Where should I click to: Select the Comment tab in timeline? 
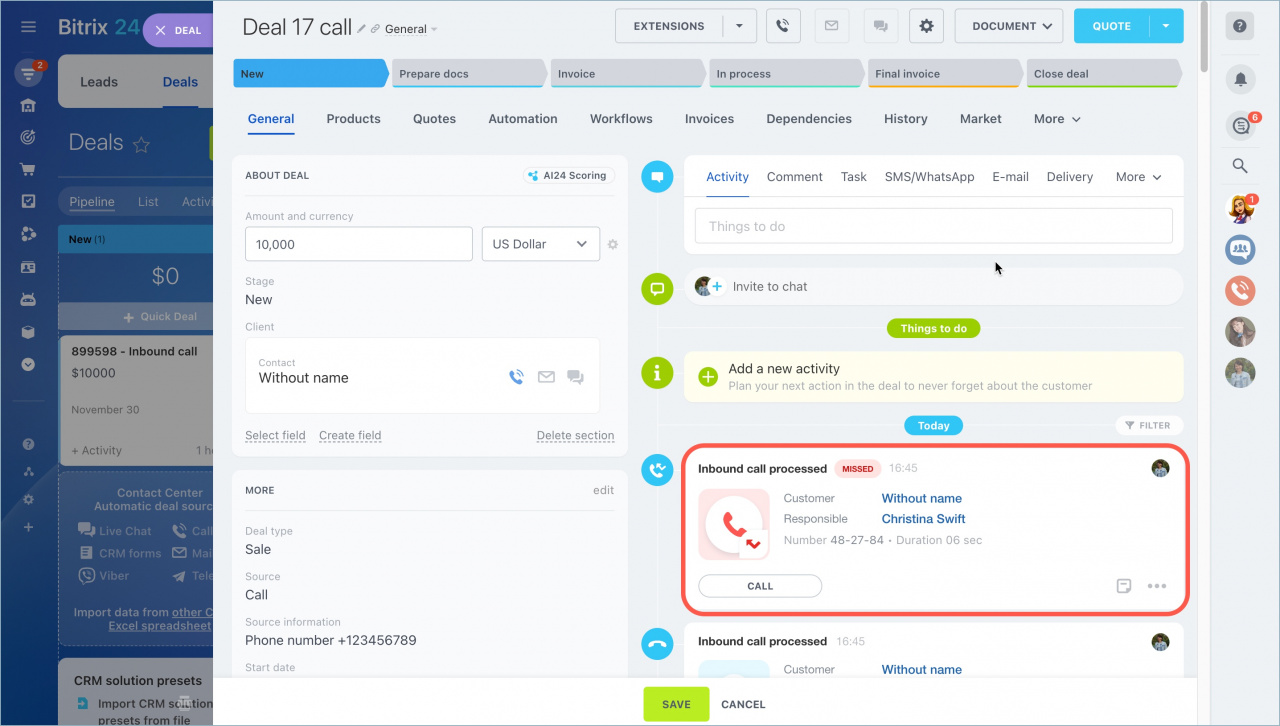[x=795, y=177]
